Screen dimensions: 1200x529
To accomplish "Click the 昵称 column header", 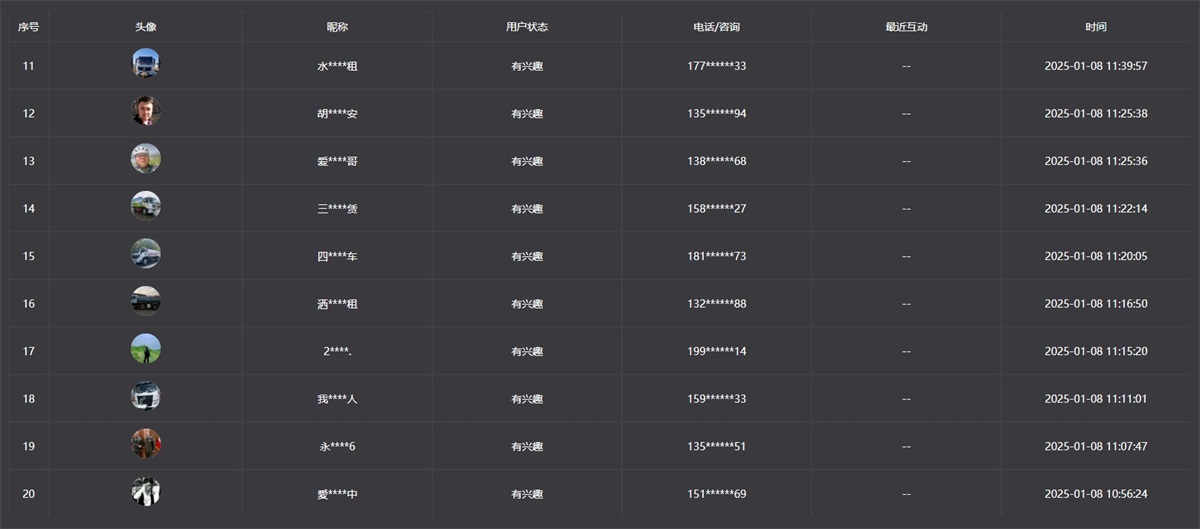I will (337, 27).
